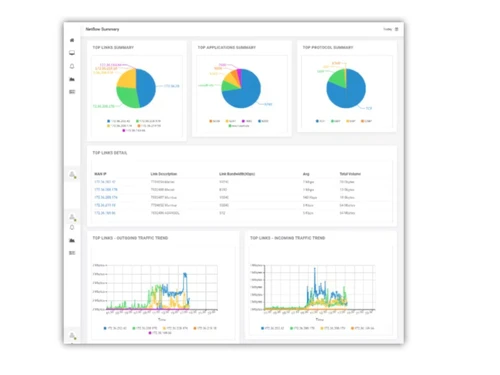The width and height of the screenshot is (500, 375).
Task: Toggle the orange series legend under Incoming Traffic chart
Action: (363, 328)
